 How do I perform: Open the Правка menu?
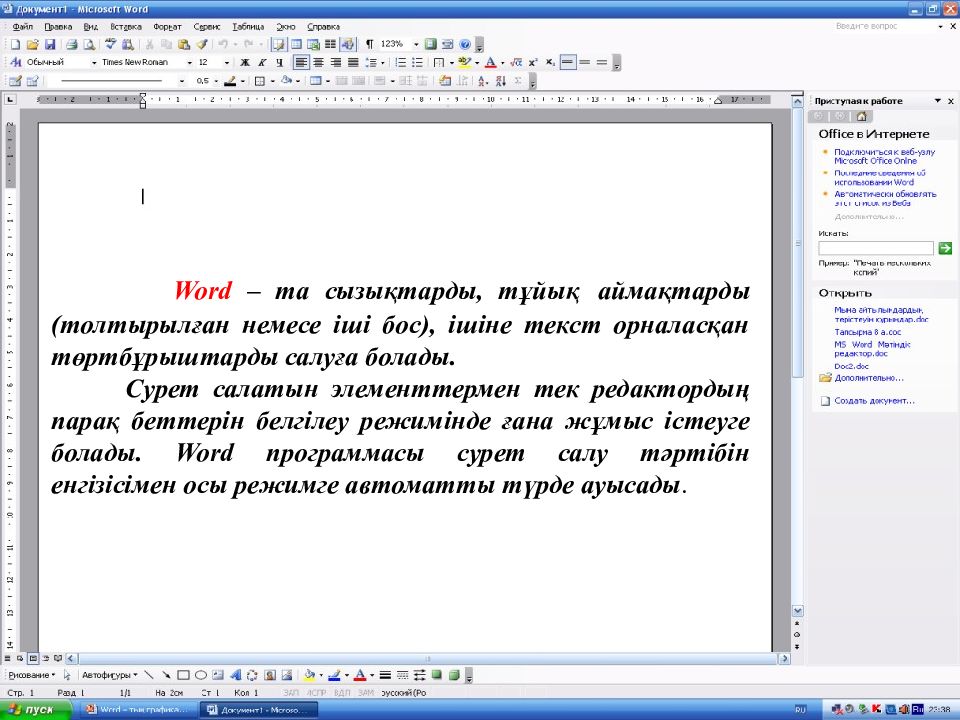click(x=58, y=27)
